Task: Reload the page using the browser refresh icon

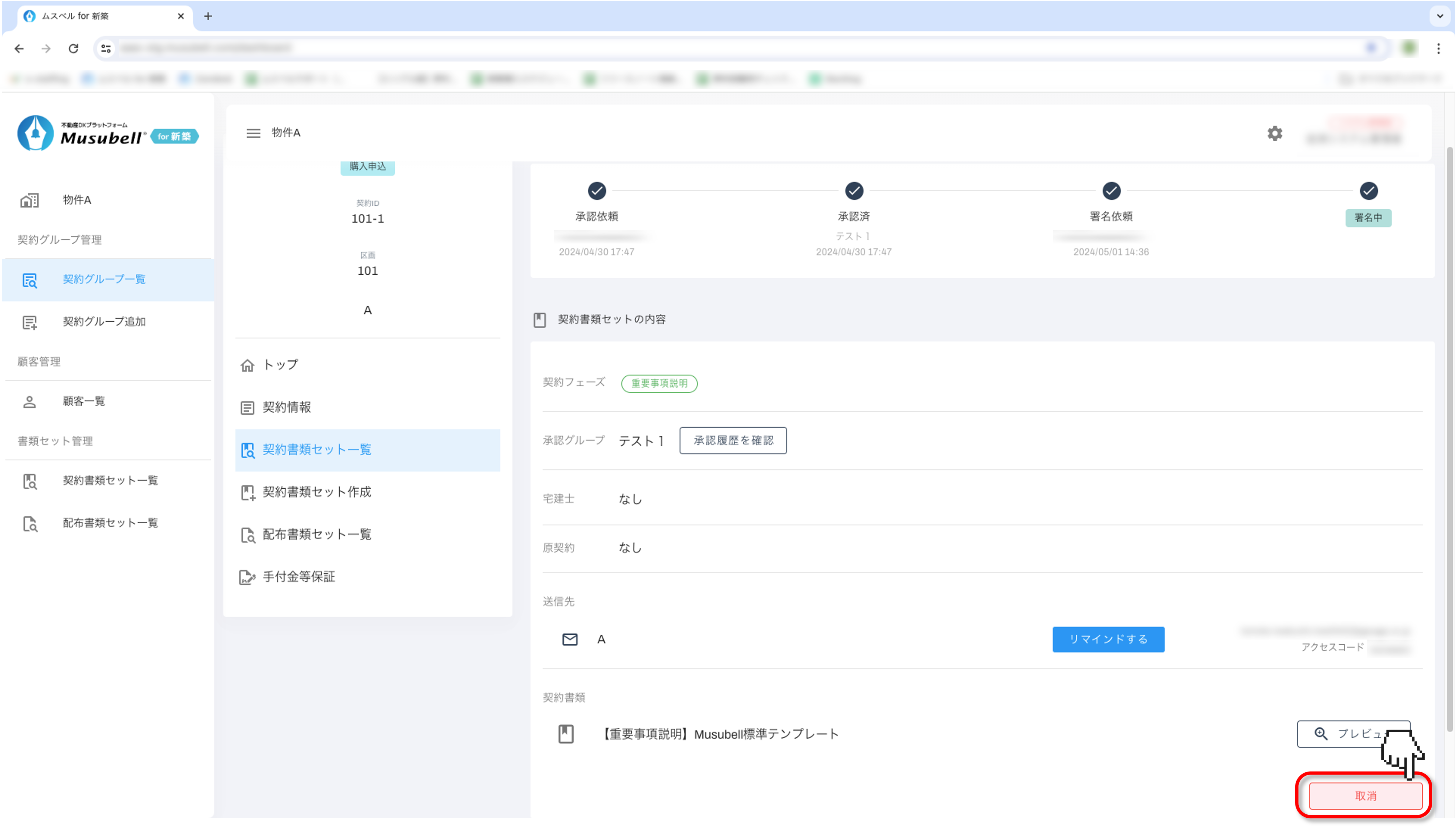Action: [x=73, y=49]
